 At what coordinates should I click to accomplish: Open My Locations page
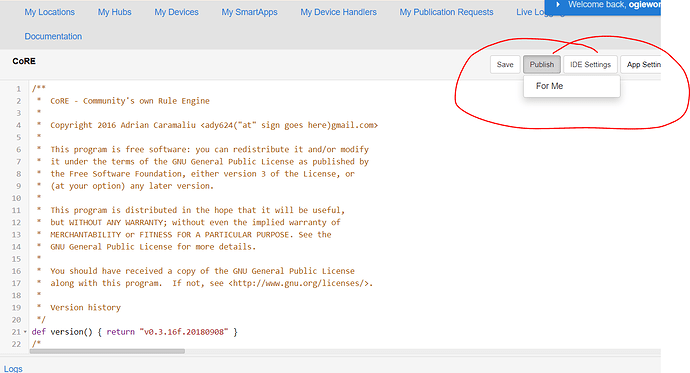pyautogui.click(x=49, y=12)
